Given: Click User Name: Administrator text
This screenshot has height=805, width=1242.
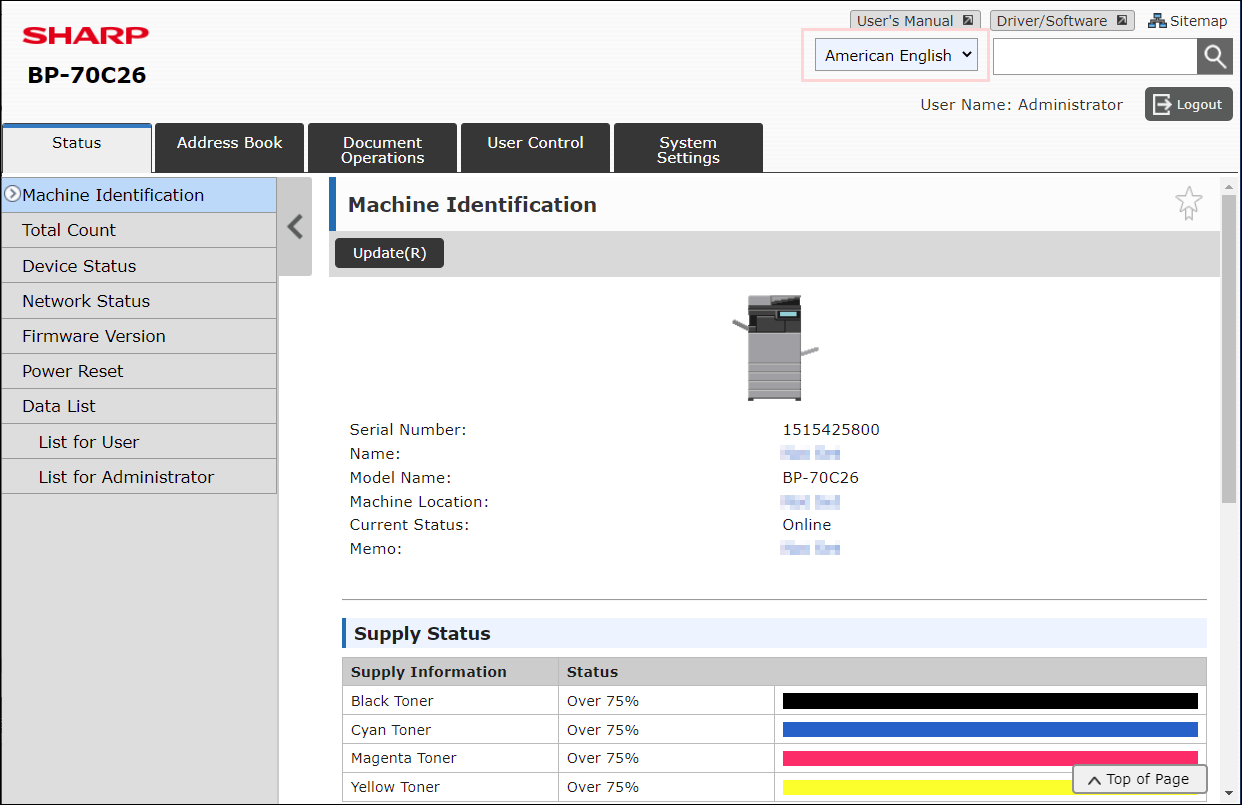Looking at the screenshot, I should click(1021, 104).
